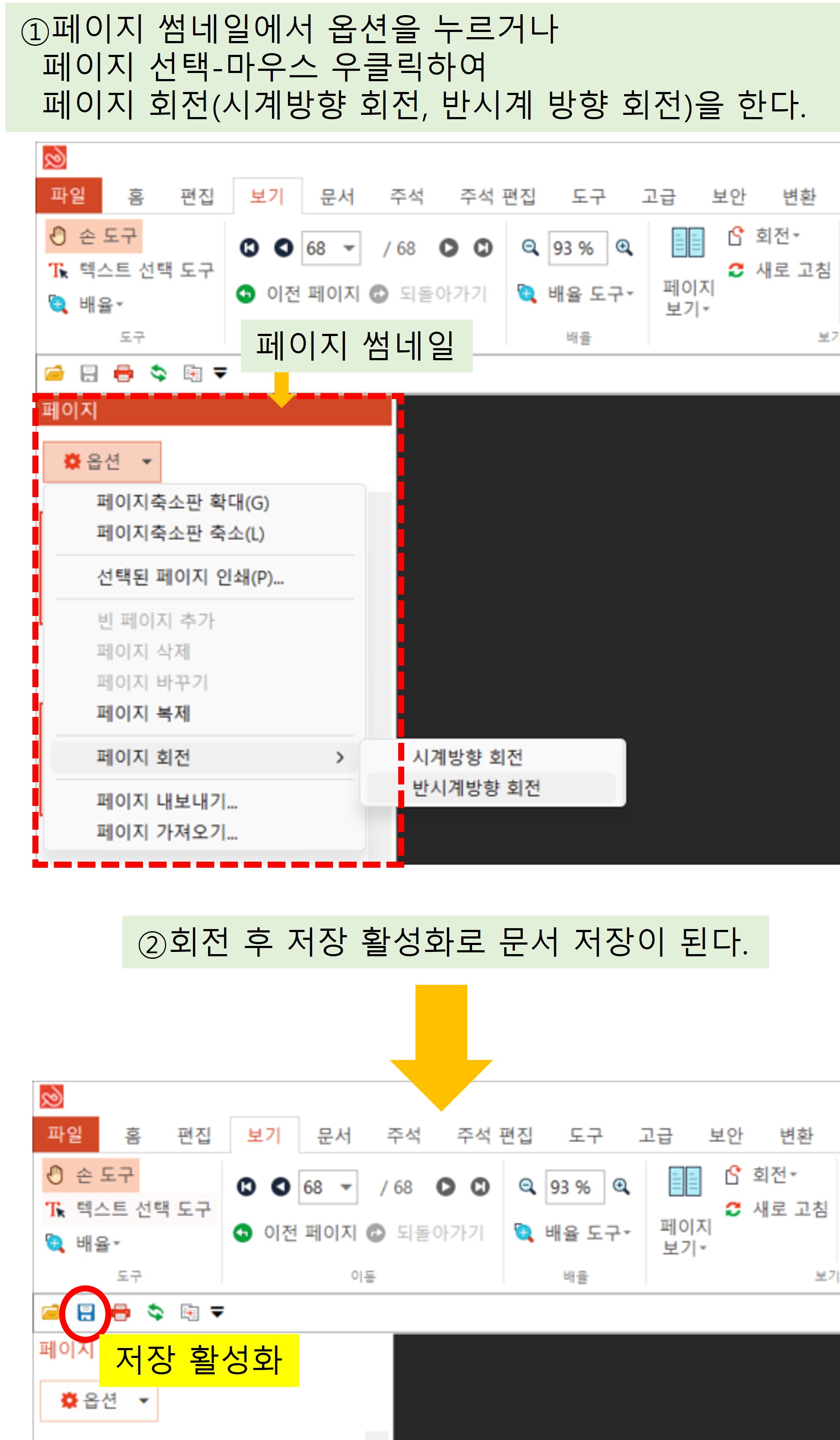Choose 반시계방향 회전 from the submenu
Screen dimensions: 840x1440
coord(476,788)
